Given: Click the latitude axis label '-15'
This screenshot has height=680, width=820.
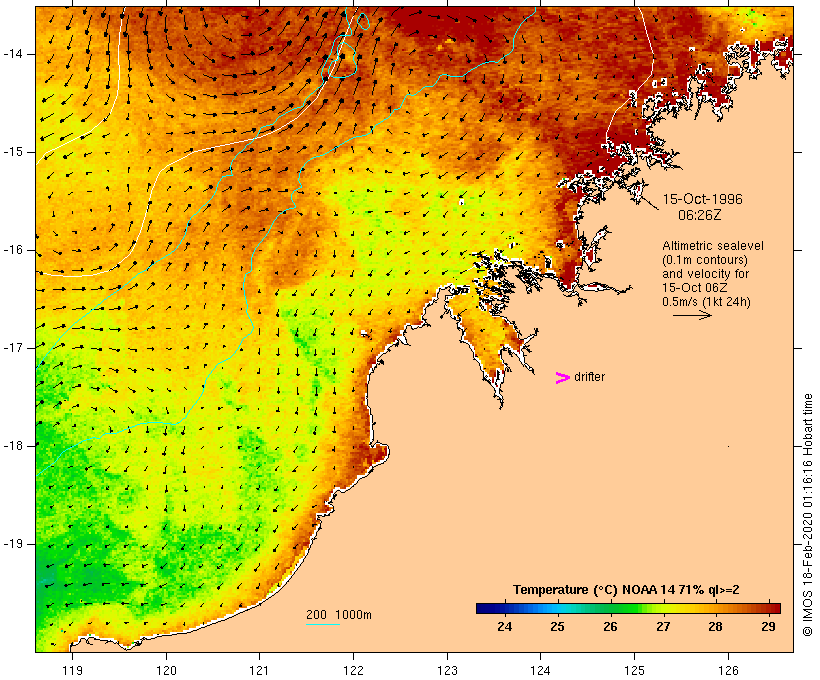Looking at the screenshot, I should (13, 152).
